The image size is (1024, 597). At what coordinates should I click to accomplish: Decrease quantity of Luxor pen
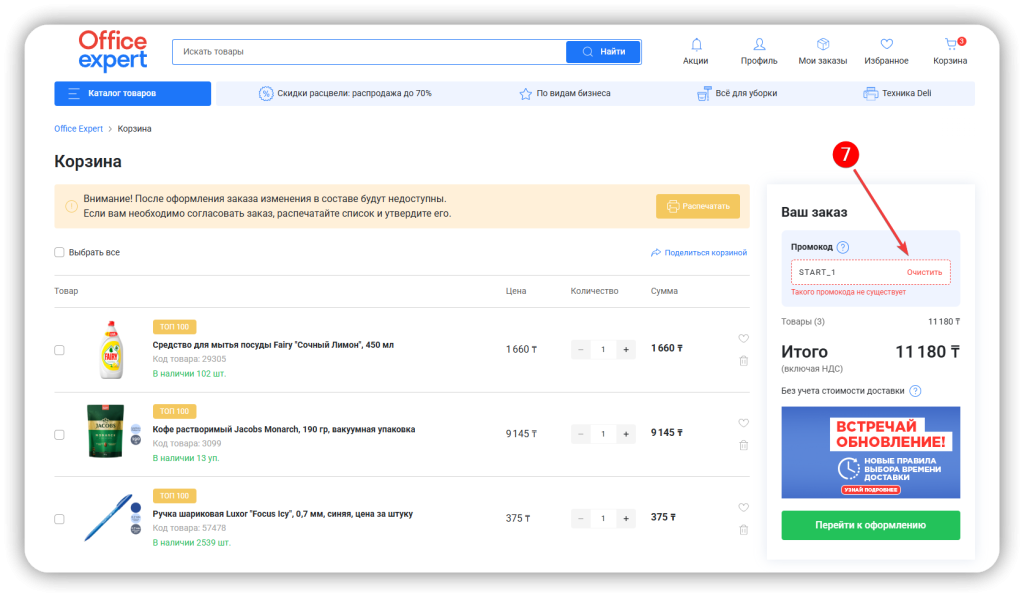pyautogui.click(x=580, y=519)
